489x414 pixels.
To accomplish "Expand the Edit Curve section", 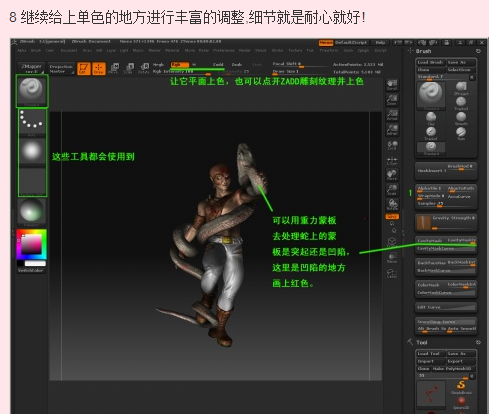I will (446, 307).
